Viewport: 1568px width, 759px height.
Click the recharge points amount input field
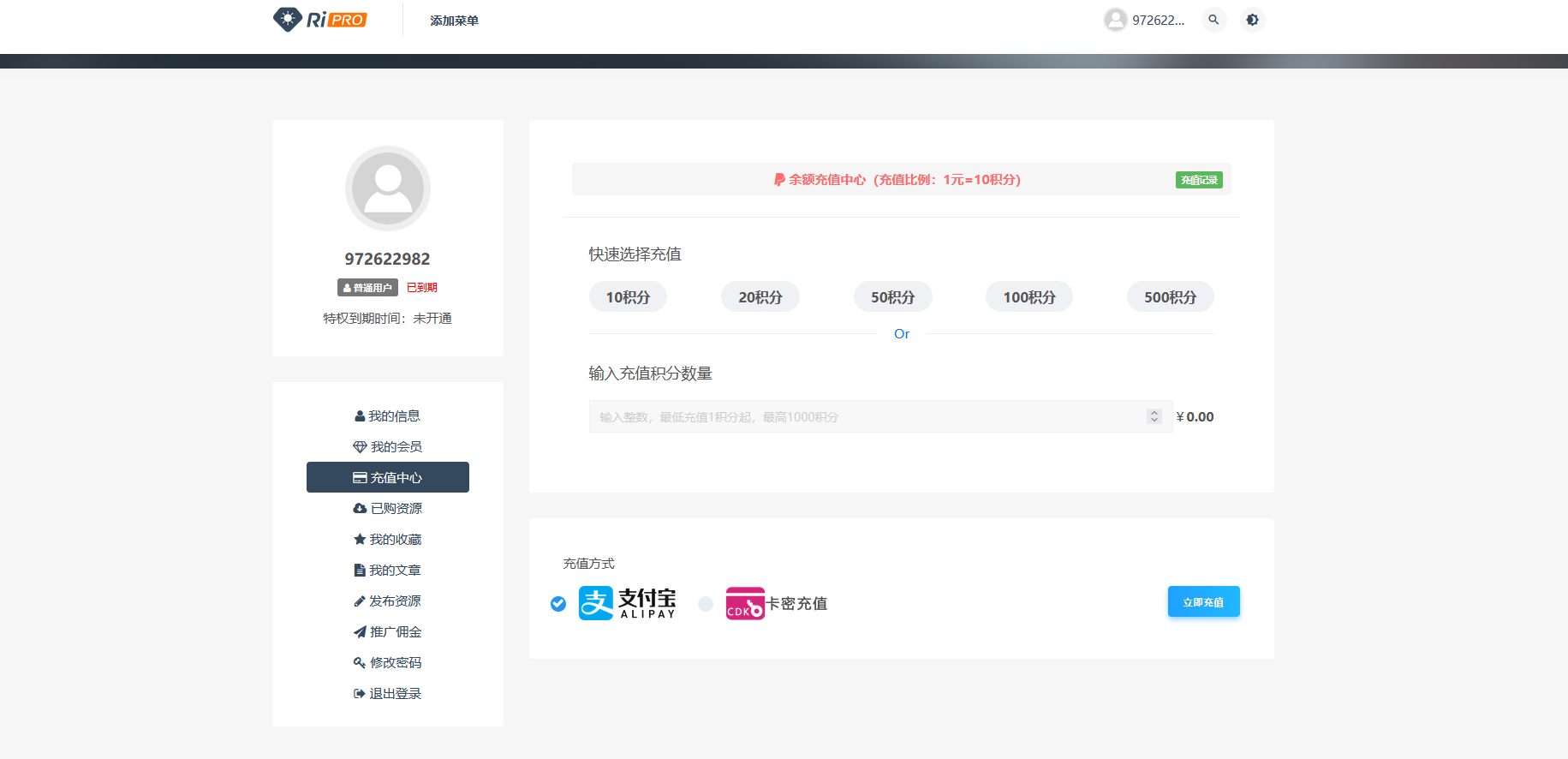pos(865,417)
